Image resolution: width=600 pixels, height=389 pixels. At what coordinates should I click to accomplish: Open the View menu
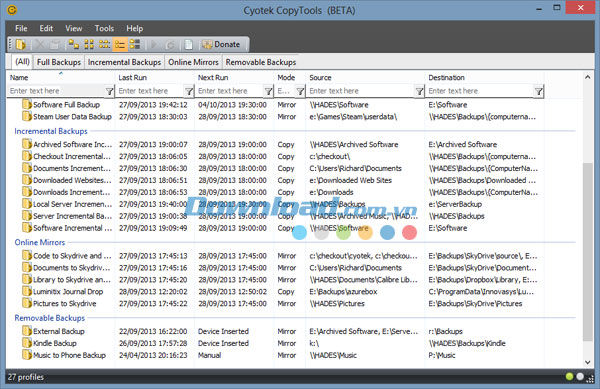tap(73, 28)
